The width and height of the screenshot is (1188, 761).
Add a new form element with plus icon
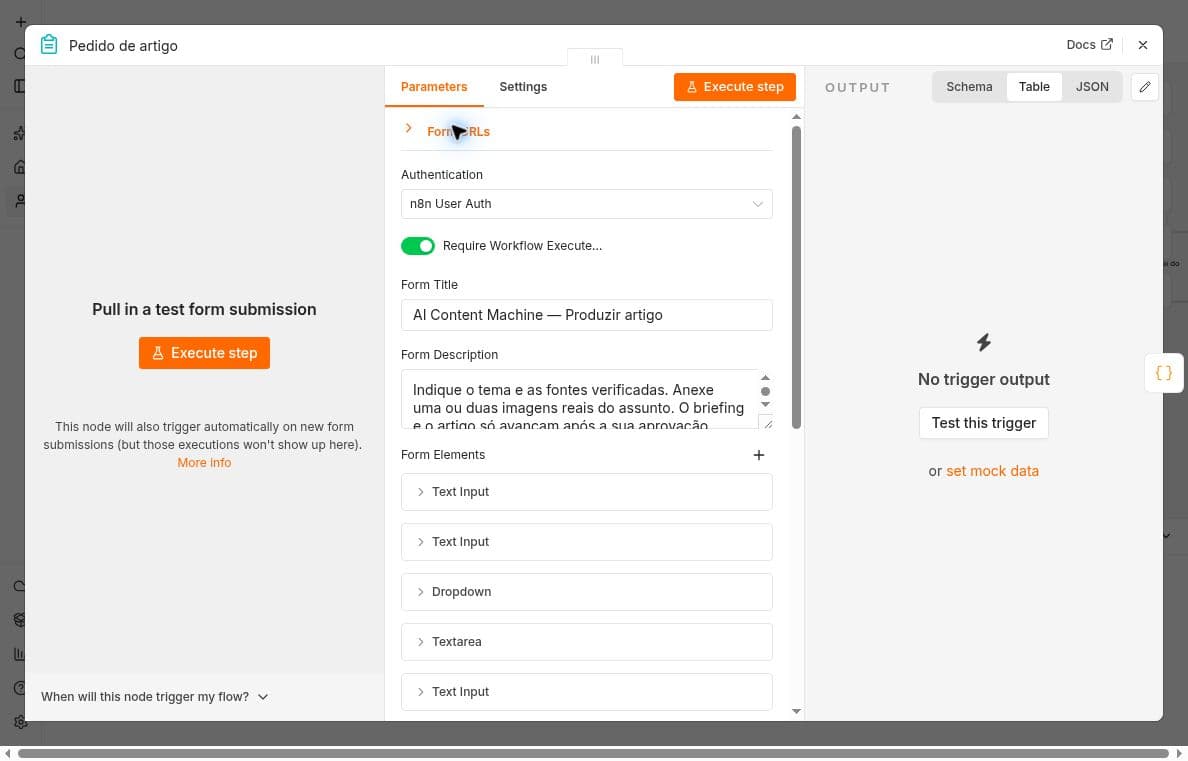(758, 455)
